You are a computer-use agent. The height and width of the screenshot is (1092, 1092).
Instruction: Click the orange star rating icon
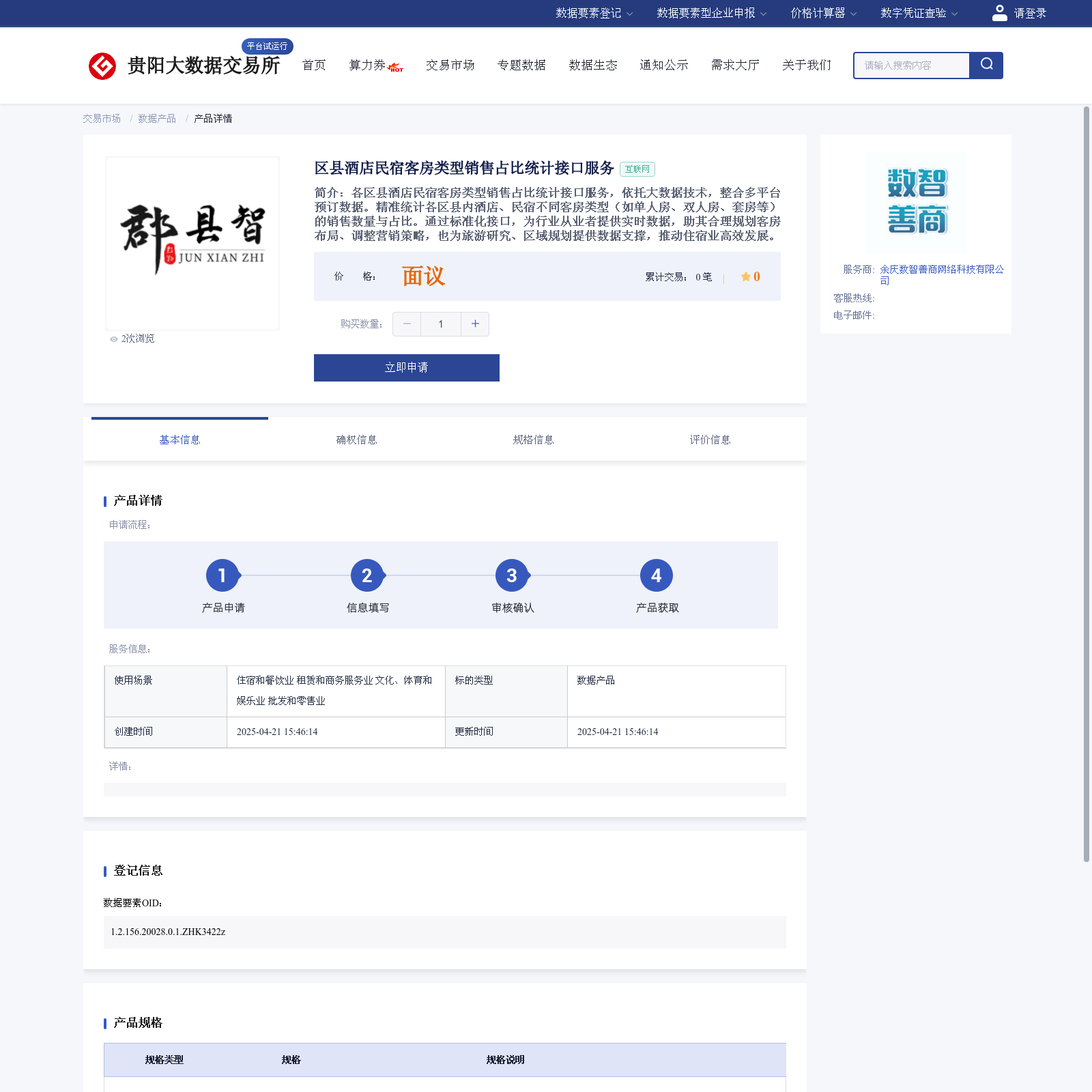[x=746, y=276]
